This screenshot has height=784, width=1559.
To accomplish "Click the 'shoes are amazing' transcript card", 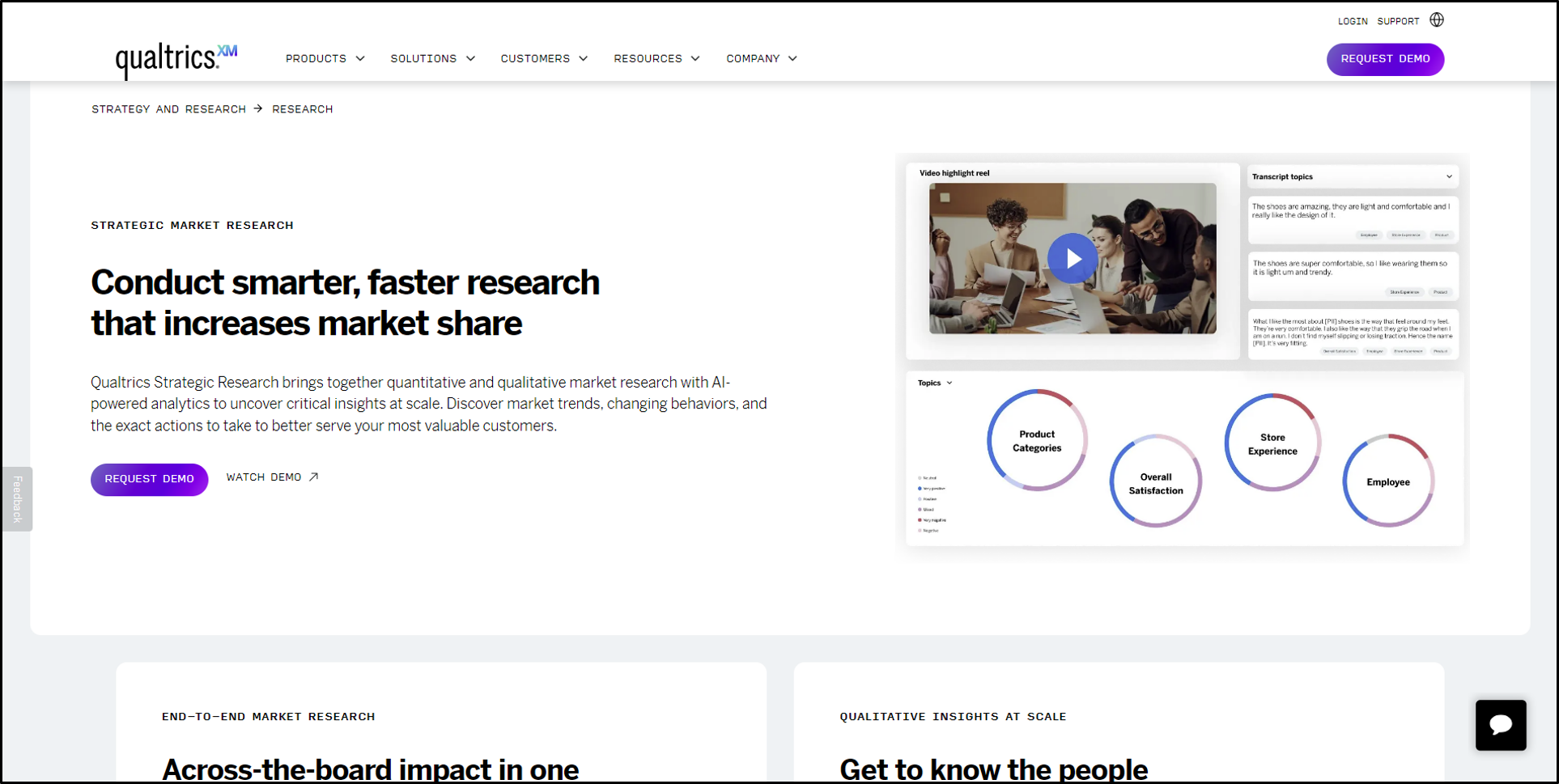I will (x=1353, y=219).
